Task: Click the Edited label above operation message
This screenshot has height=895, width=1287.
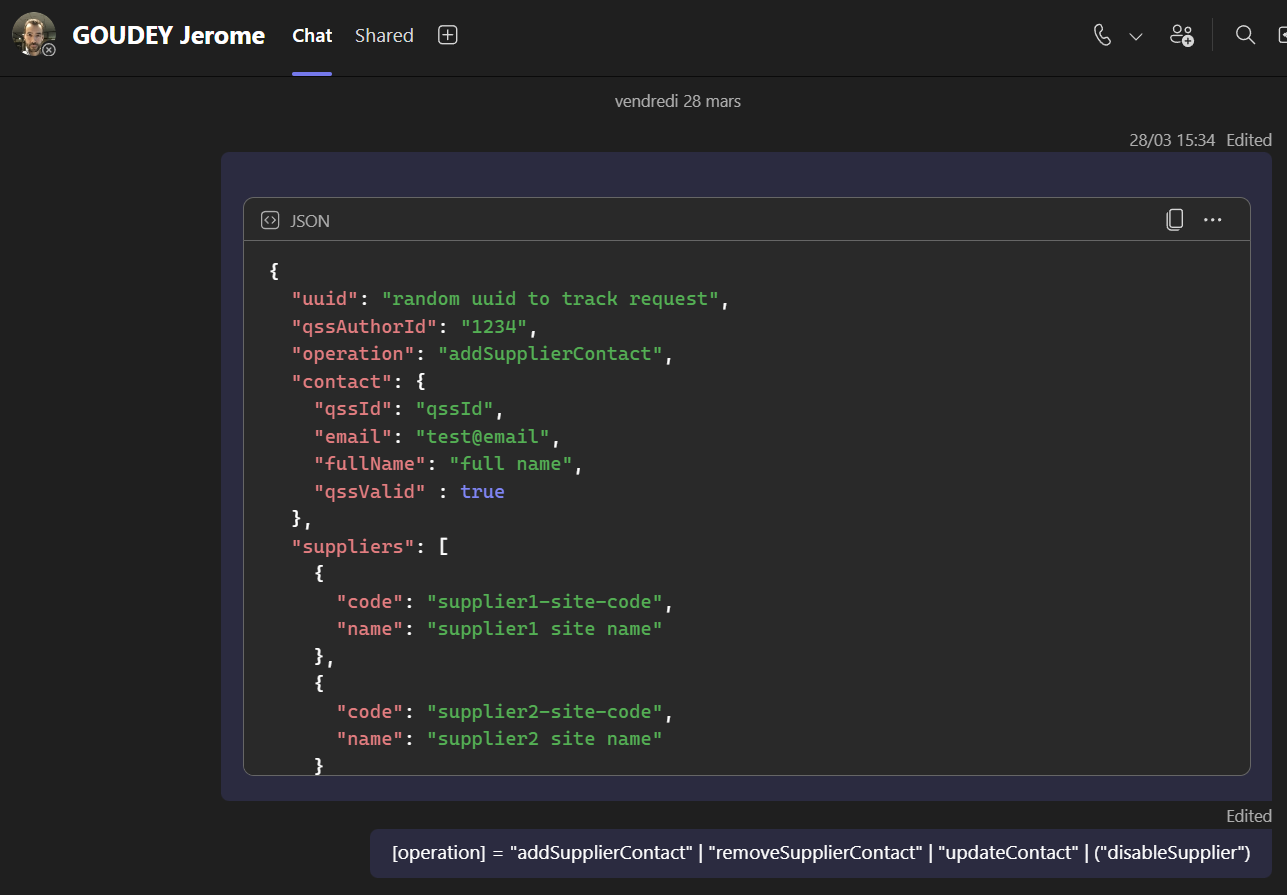Action: point(1249,816)
